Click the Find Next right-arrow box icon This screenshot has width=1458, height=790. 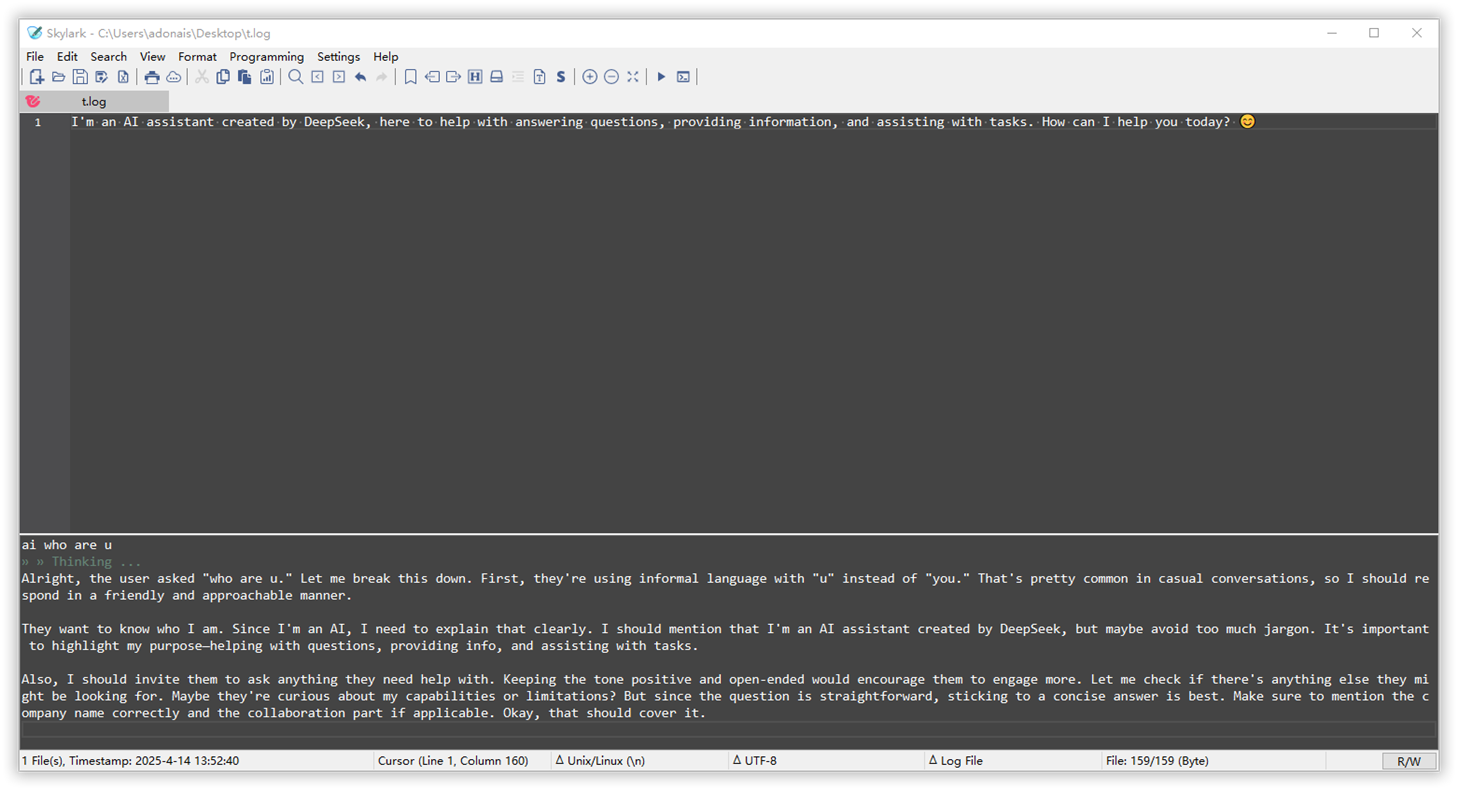pyautogui.click(x=338, y=77)
